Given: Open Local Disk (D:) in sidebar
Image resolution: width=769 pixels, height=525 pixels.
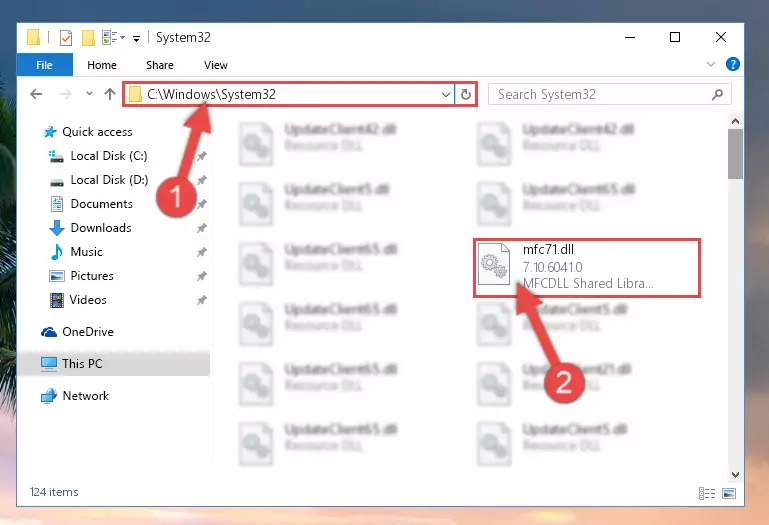Looking at the screenshot, I should pyautogui.click(x=109, y=180).
